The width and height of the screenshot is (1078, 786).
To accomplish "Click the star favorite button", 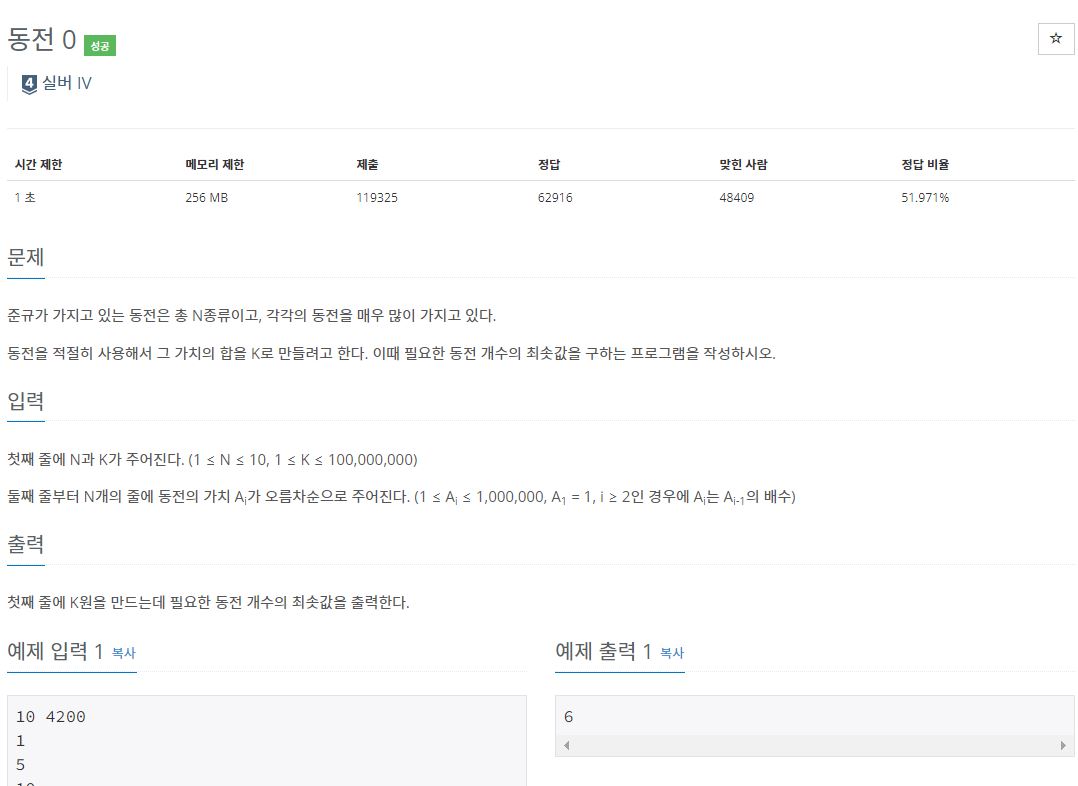I will click(1055, 39).
